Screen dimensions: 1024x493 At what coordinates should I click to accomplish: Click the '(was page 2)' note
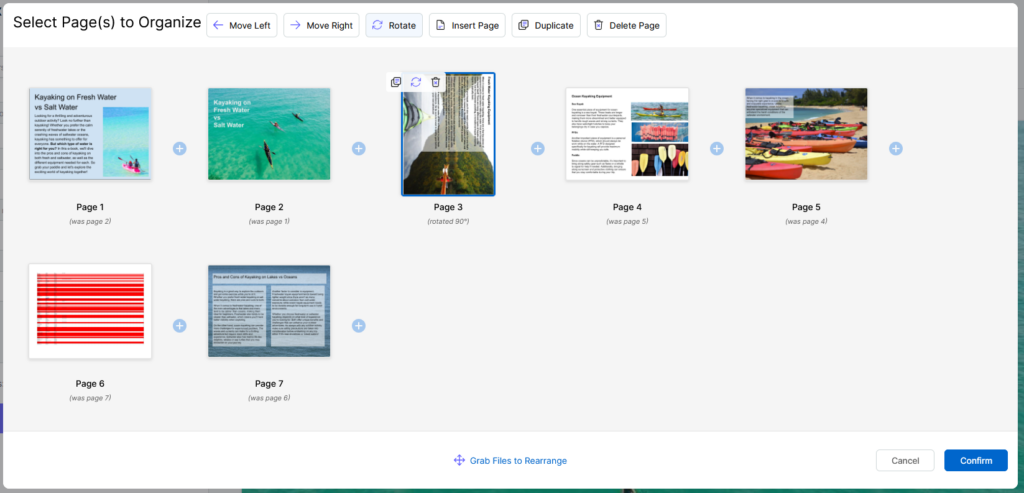point(90,221)
